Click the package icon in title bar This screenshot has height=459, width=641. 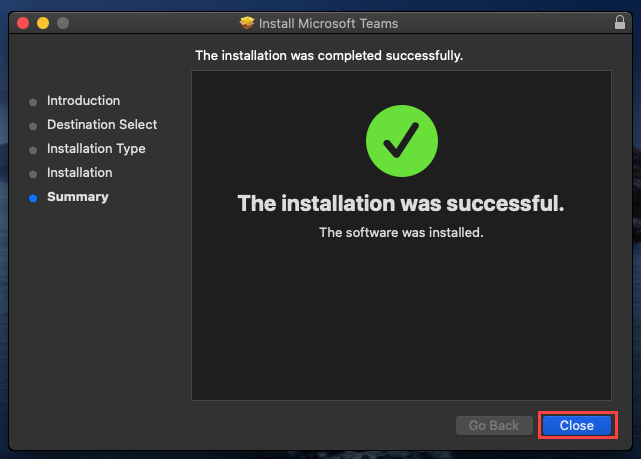(x=247, y=23)
